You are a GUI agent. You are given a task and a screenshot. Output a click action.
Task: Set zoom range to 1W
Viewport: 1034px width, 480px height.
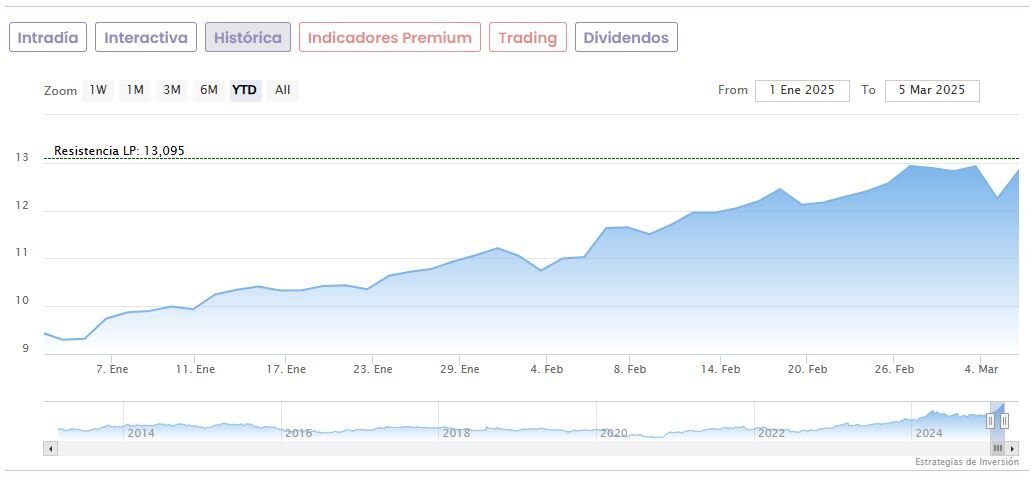98,90
